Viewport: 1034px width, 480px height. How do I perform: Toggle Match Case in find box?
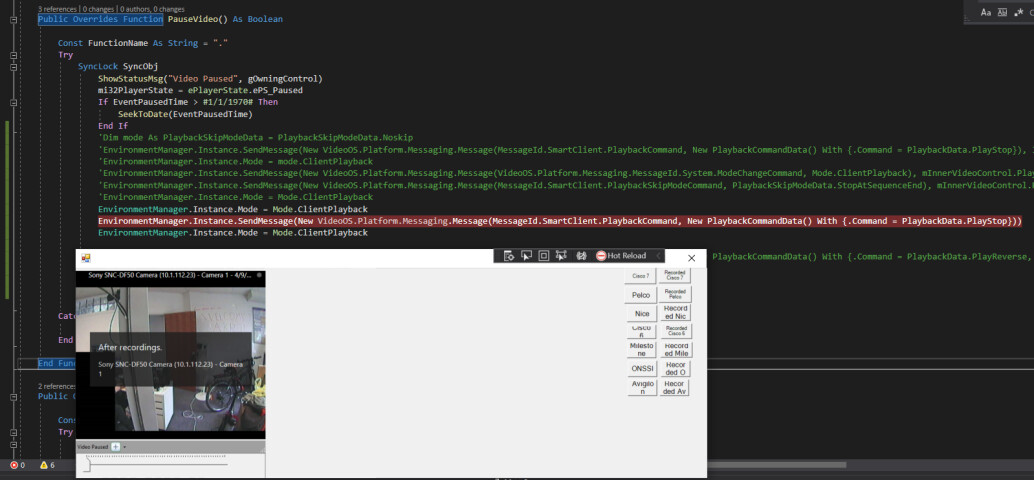(x=985, y=12)
